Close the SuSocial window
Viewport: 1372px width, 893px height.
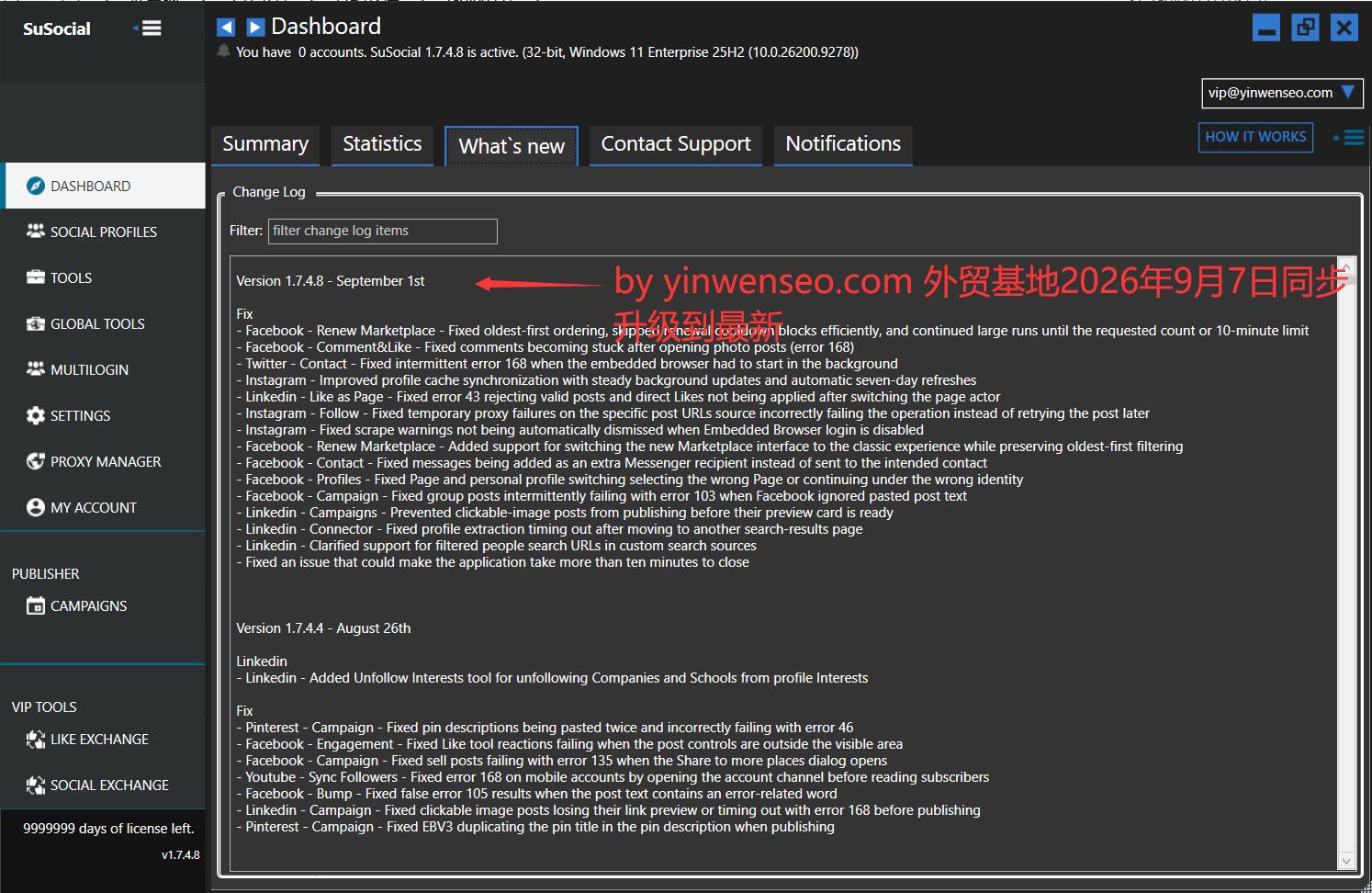1344,28
